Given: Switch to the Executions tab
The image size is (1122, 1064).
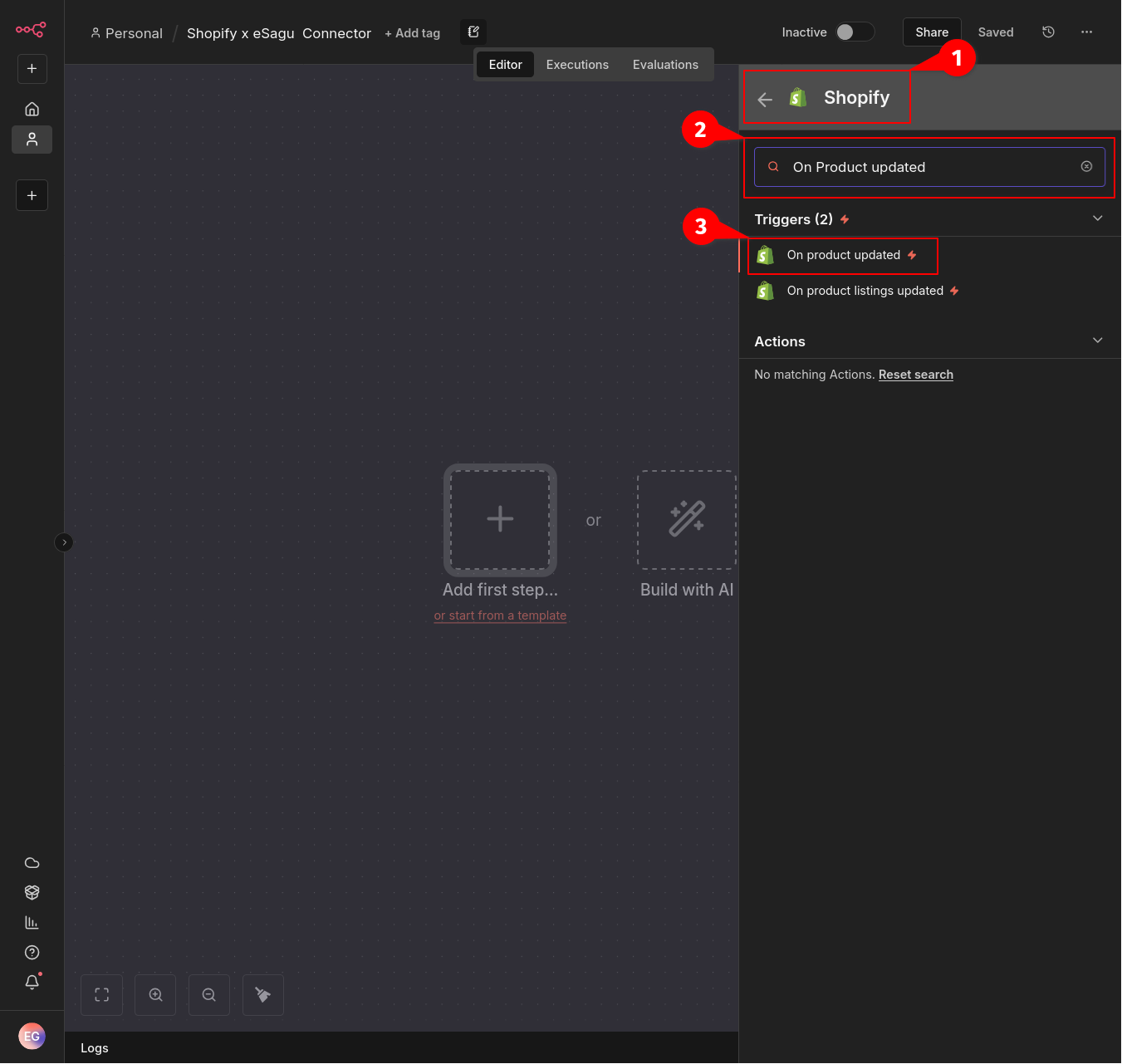Looking at the screenshot, I should (x=577, y=65).
